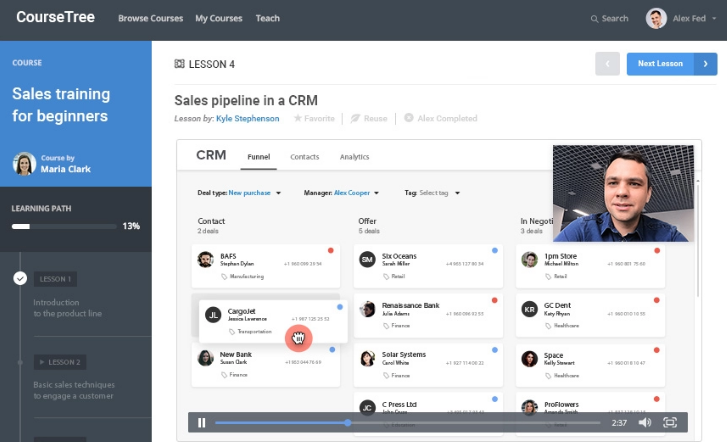Image resolution: width=727 pixels, height=442 pixels.
Task: Click the red status dot on GC Dent card
Action: pos(657,300)
